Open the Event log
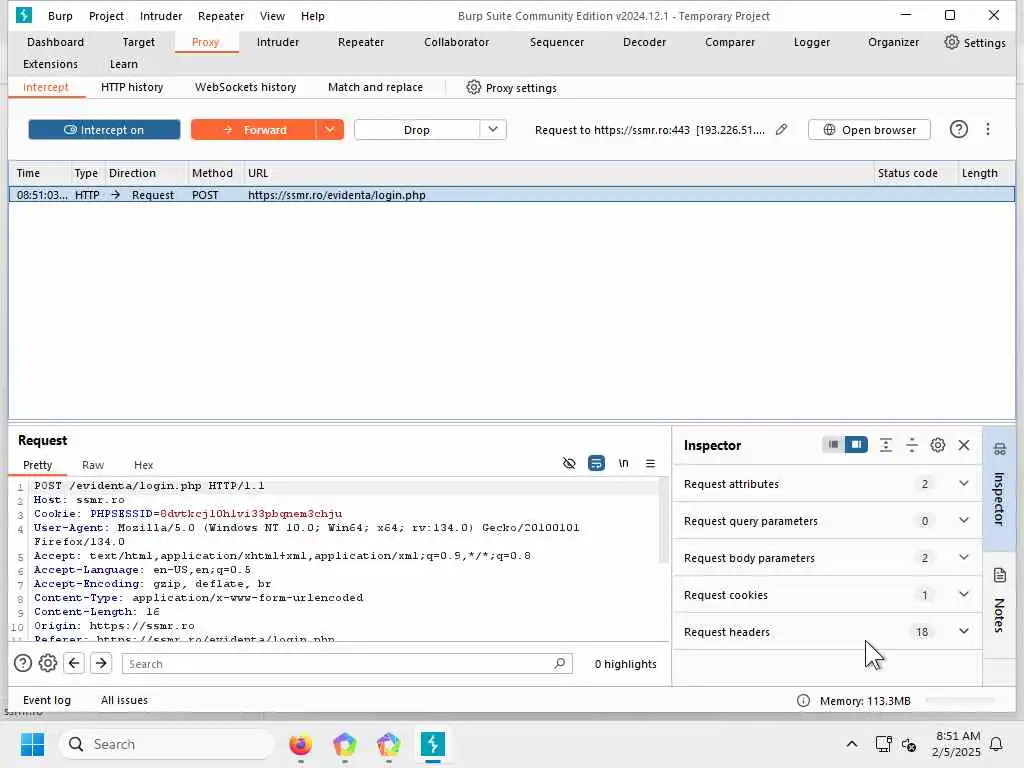This screenshot has height=768, width=1024. pyautogui.click(x=46, y=700)
